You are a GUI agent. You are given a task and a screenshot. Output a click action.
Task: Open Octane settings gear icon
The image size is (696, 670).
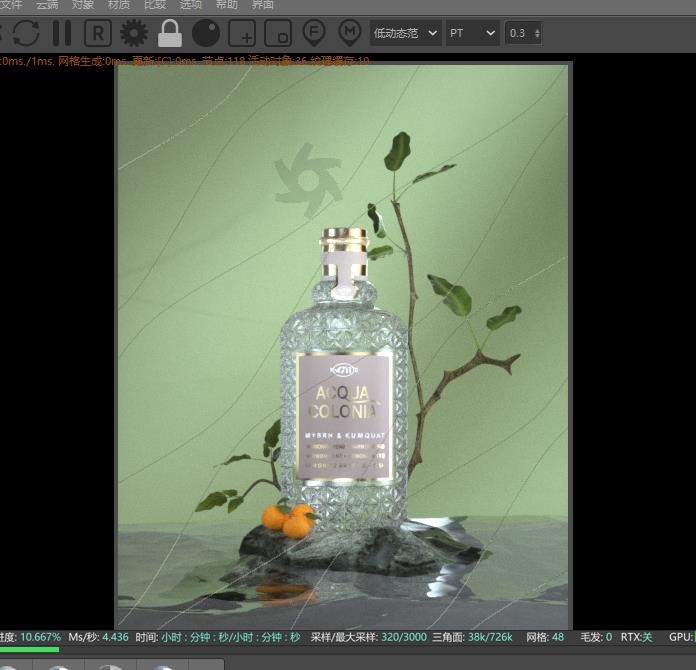click(134, 33)
